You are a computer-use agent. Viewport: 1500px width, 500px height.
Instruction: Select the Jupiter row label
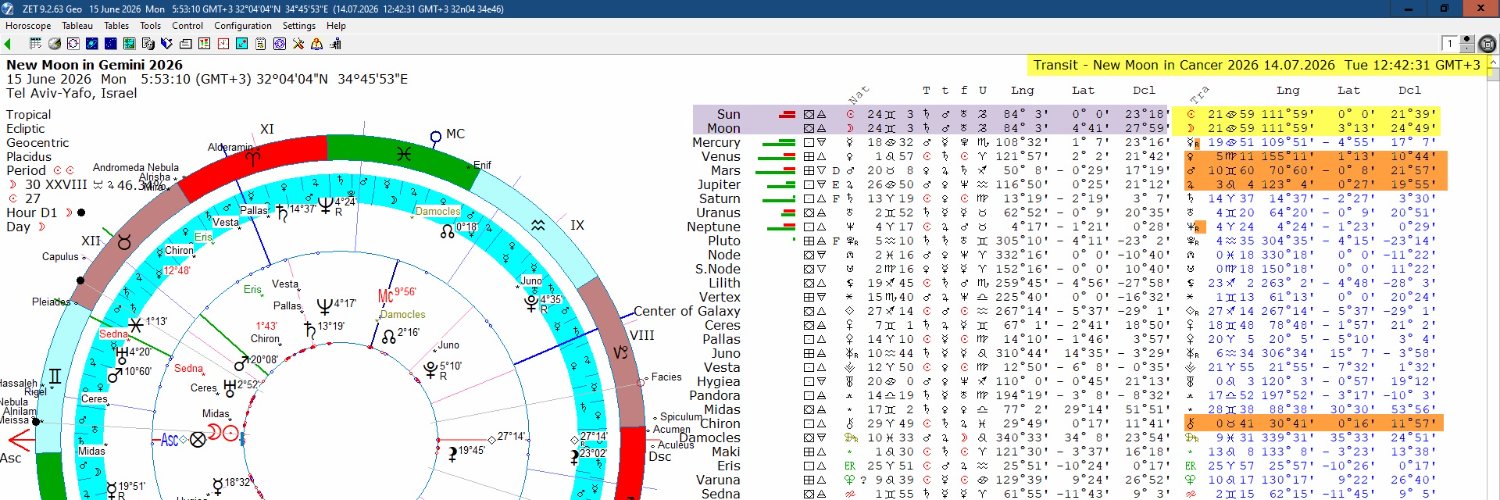(x=720, y=184)
